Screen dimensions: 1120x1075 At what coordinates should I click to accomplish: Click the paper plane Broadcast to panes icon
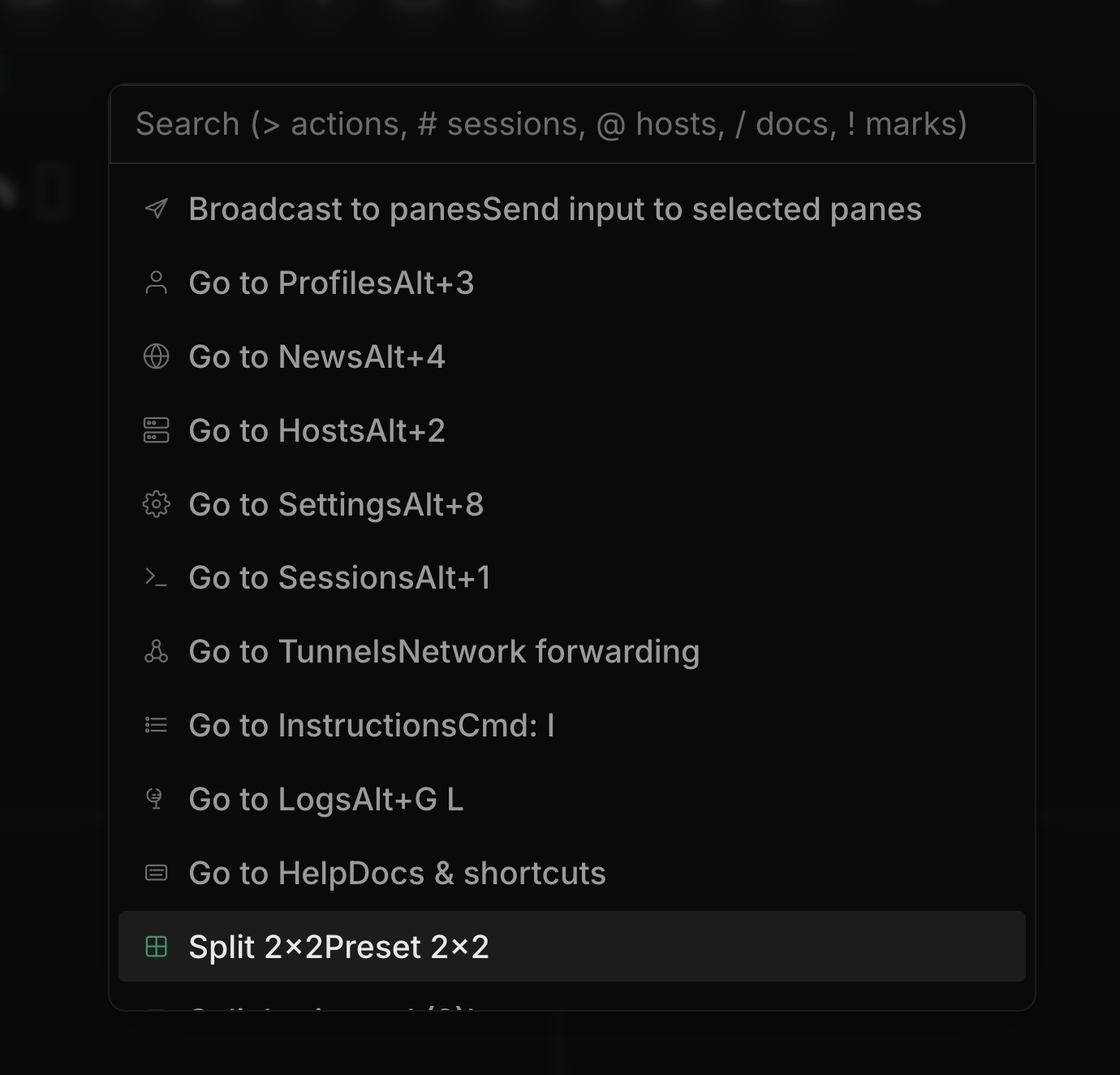click(156, 209)
